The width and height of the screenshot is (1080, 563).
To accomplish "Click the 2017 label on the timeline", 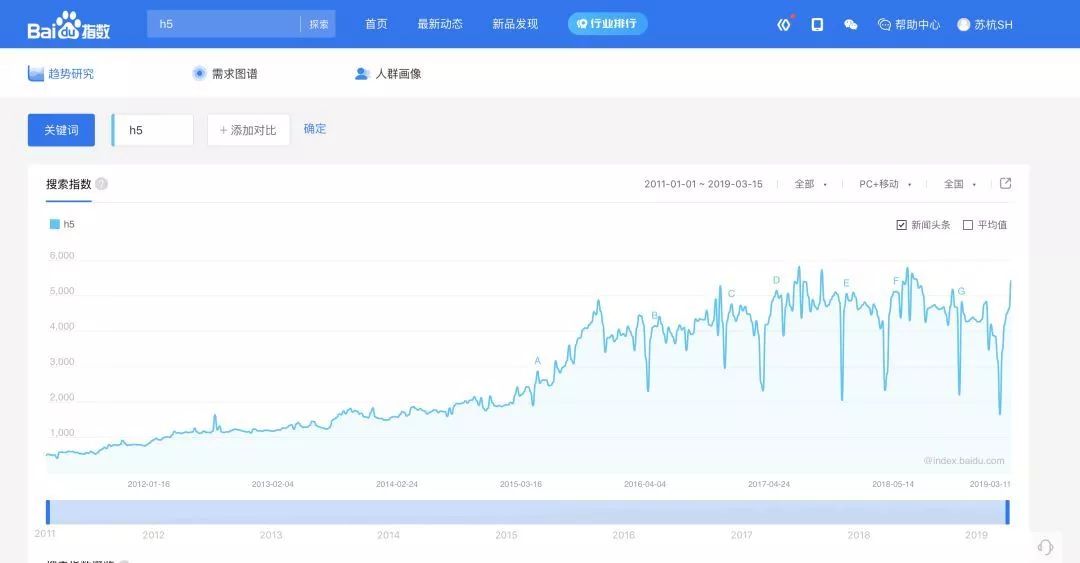I will 742,535.
